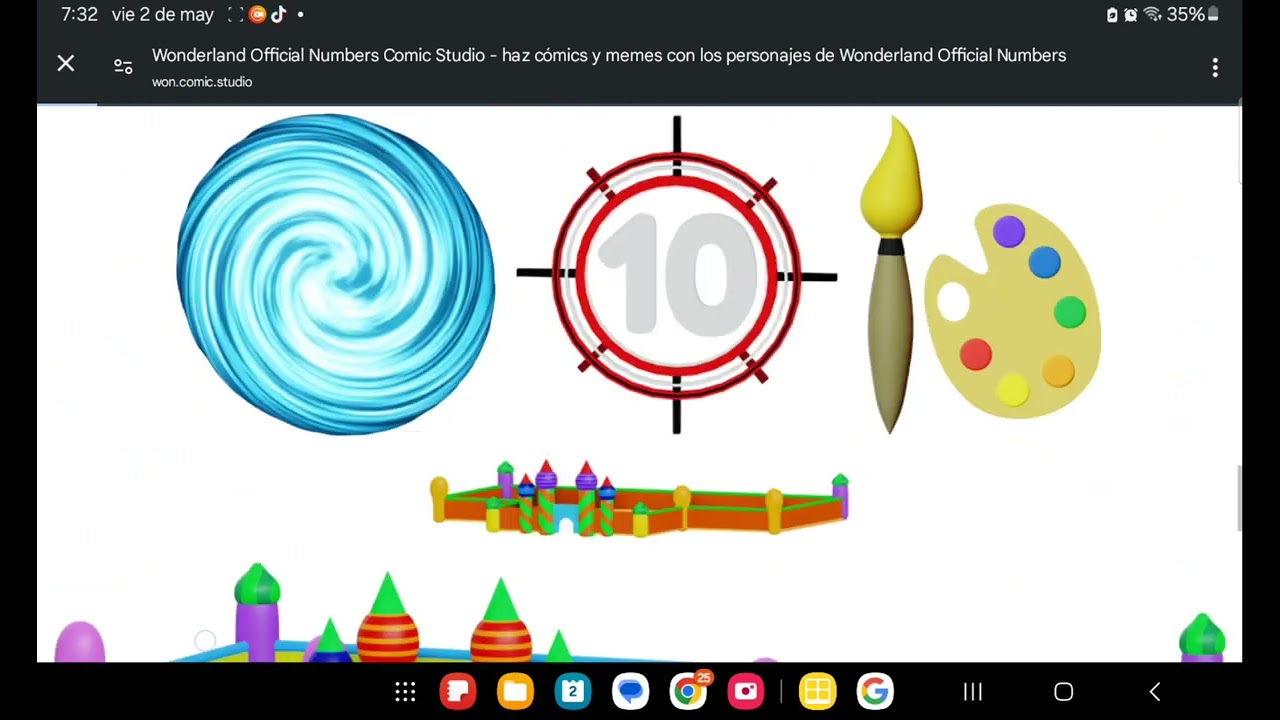Tap the TikTok notification icon in status bar
Image resolution: width=1280 pixels, height=720 pixels.
click(x=279, y=15)
